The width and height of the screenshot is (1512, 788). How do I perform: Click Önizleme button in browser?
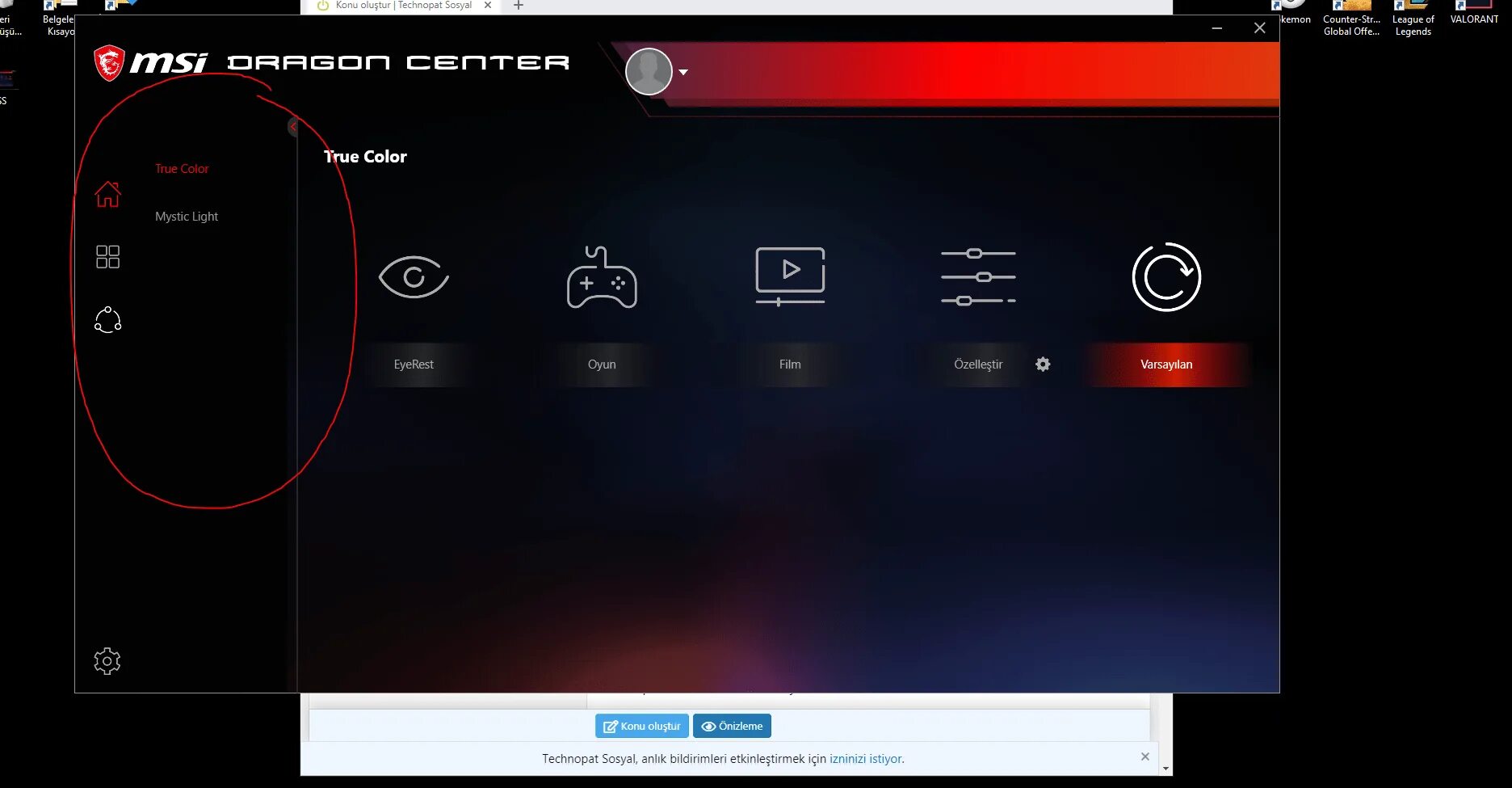point(732,726)
